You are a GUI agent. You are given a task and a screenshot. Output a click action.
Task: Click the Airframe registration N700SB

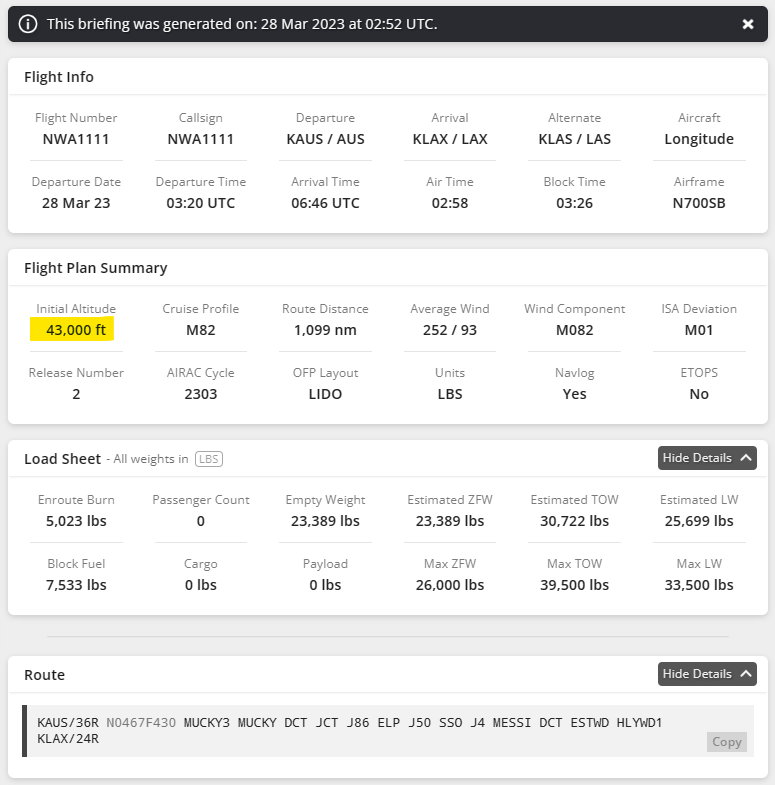pyautogui.click(x=699, y=203)
